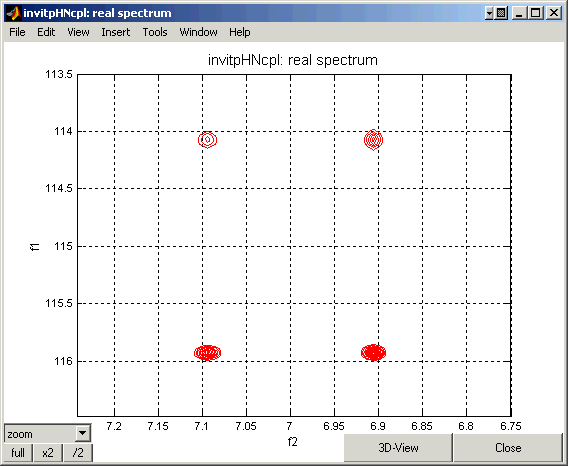568x466 pixels.
Task: Minimize the invitpHNcpl window
Action: [519, 14]
